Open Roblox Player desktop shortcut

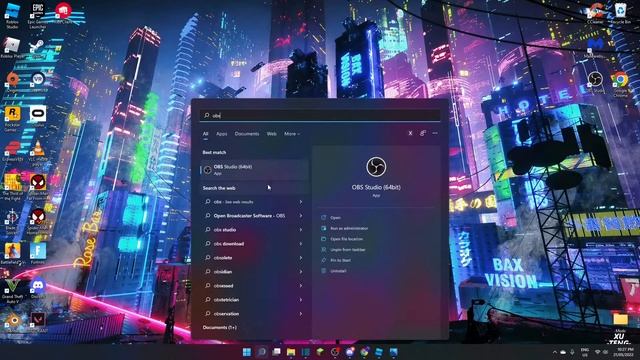(12, 48)
